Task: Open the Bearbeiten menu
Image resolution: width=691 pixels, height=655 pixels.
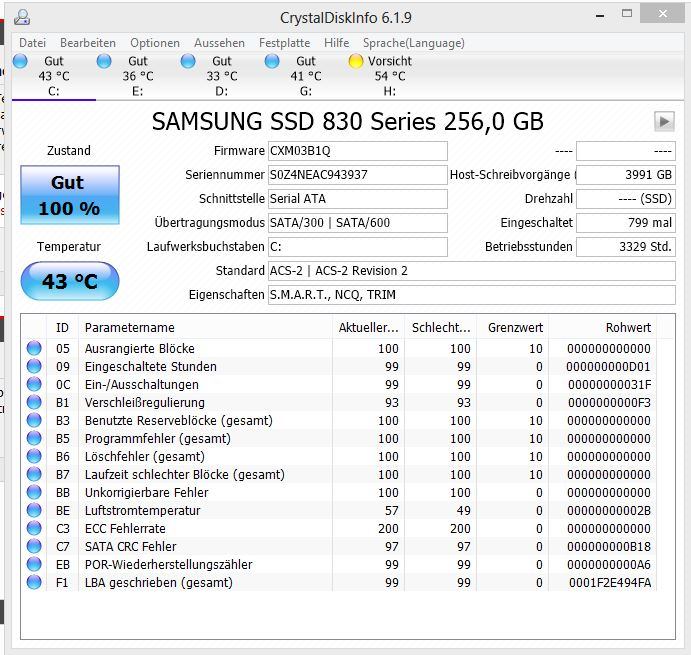Action: (88, 43)
